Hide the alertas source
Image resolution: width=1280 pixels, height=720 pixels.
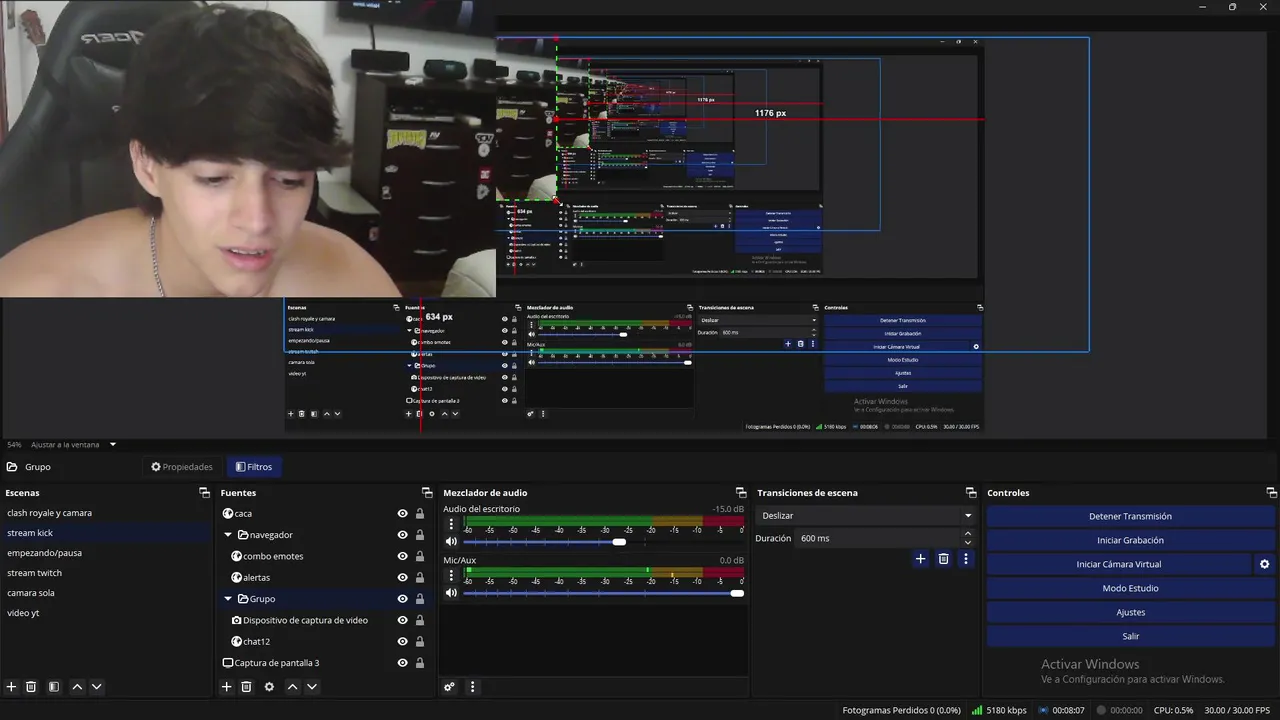coord(402,578)
